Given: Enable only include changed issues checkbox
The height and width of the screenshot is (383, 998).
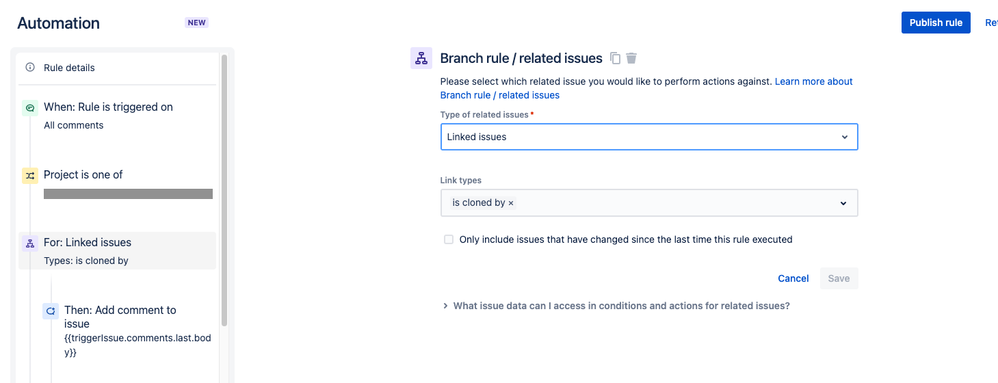Looking at the screenshot, I should (449, 240).
